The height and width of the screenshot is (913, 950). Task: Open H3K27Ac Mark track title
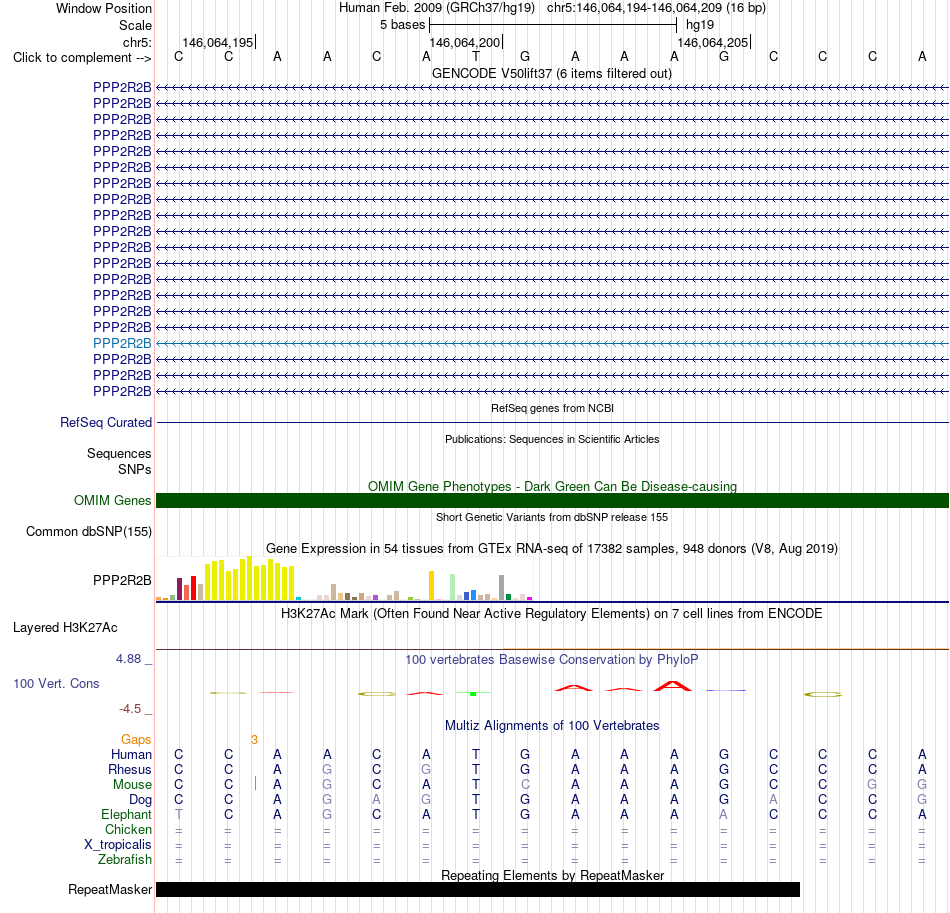point(552,614)
